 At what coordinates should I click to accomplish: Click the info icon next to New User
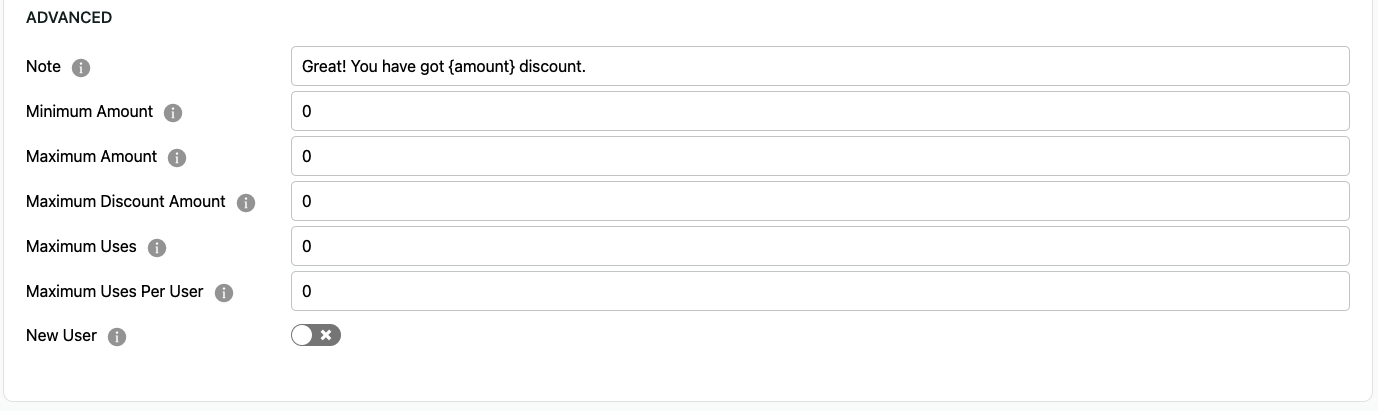pos(117,337)
